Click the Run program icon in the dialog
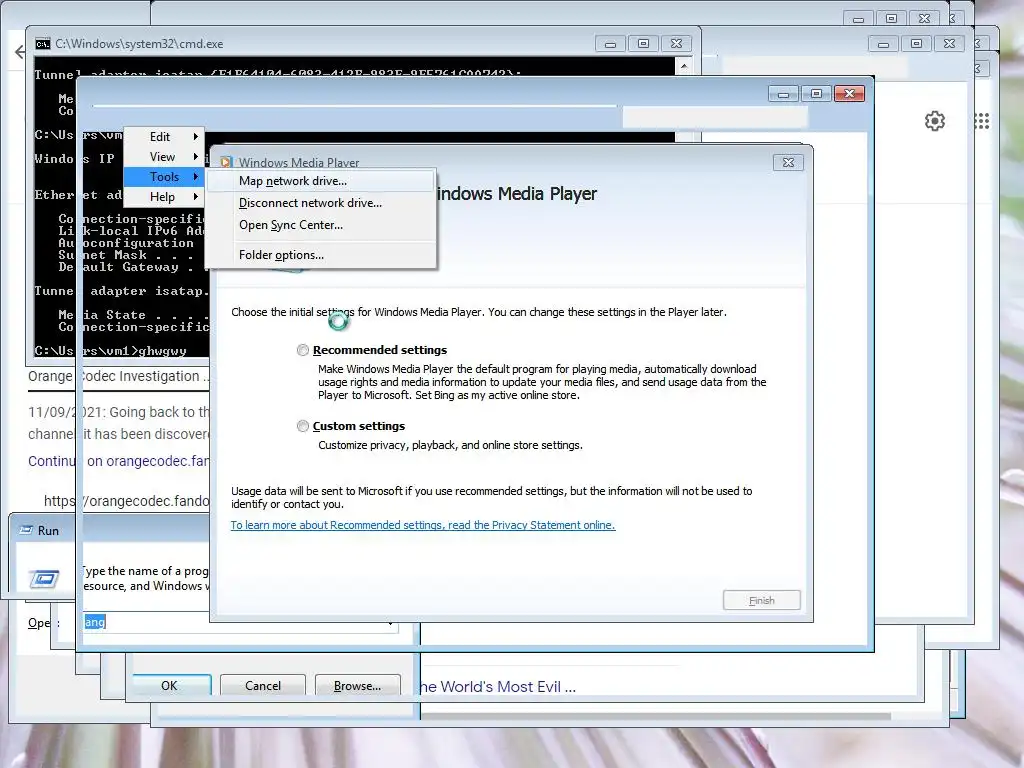The image size is (1024, 768). click(x=44, y=577)
